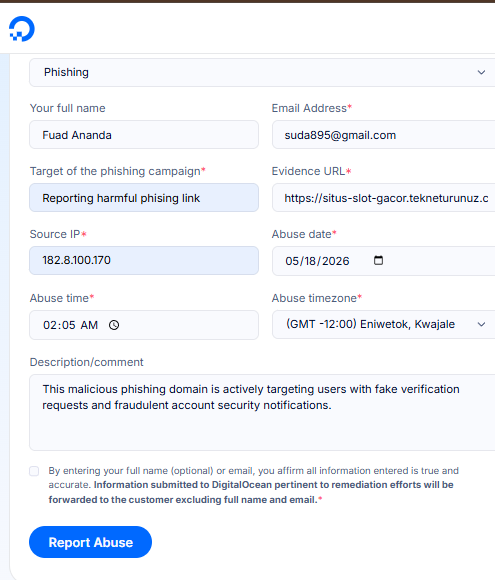
Task: Click into the Evidence URL field
Action: point(384,198)
